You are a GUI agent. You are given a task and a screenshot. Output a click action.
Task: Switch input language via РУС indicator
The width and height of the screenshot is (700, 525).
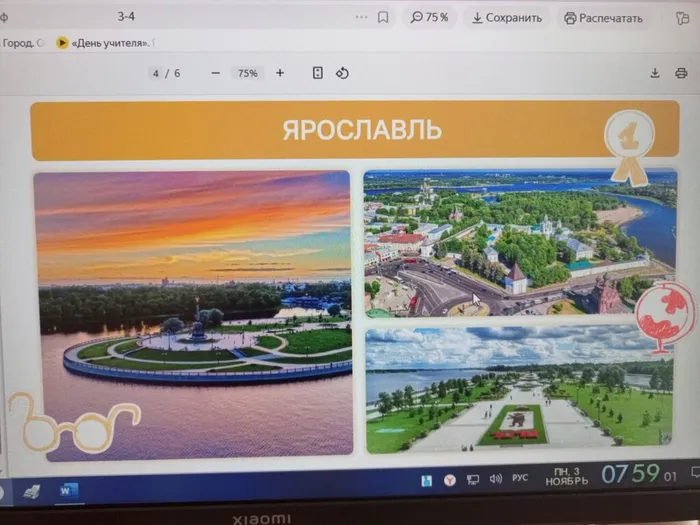point(520,478)
